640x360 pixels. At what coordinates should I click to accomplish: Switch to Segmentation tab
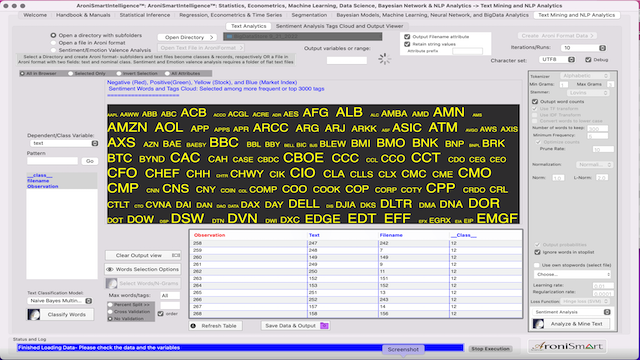[309, 15]
